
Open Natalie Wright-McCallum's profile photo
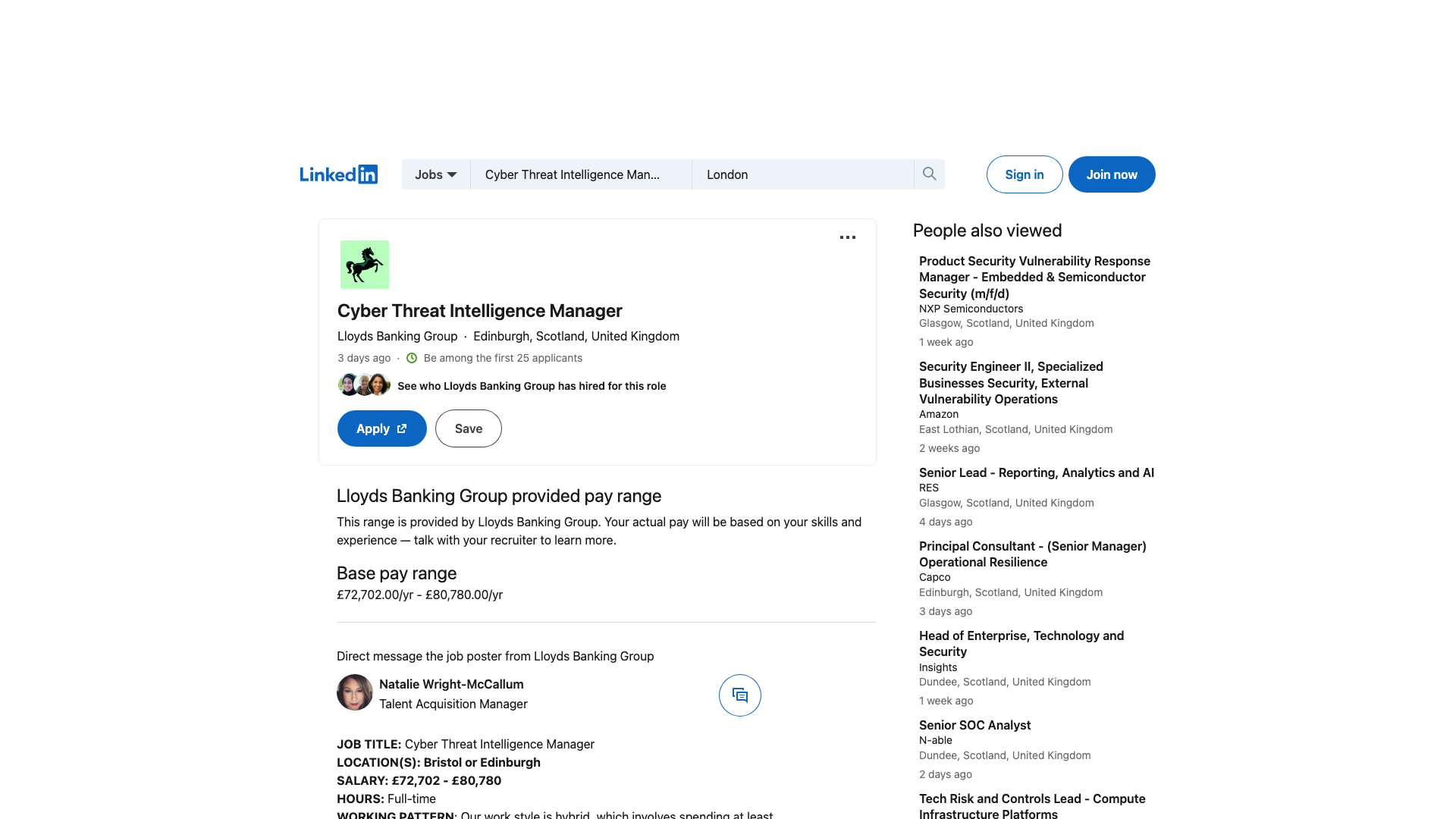355,692
